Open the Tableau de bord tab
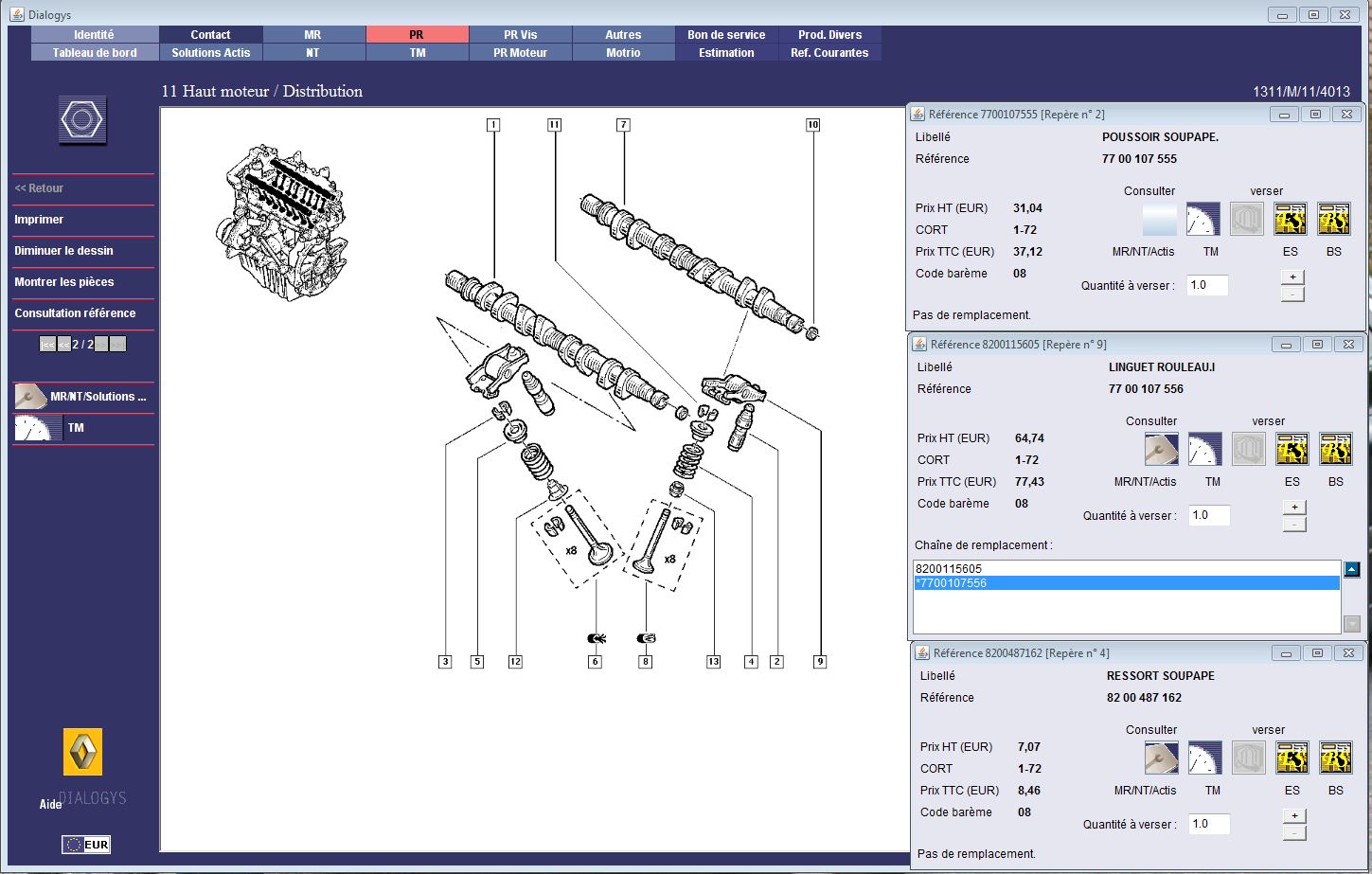 tap(94, 53)
